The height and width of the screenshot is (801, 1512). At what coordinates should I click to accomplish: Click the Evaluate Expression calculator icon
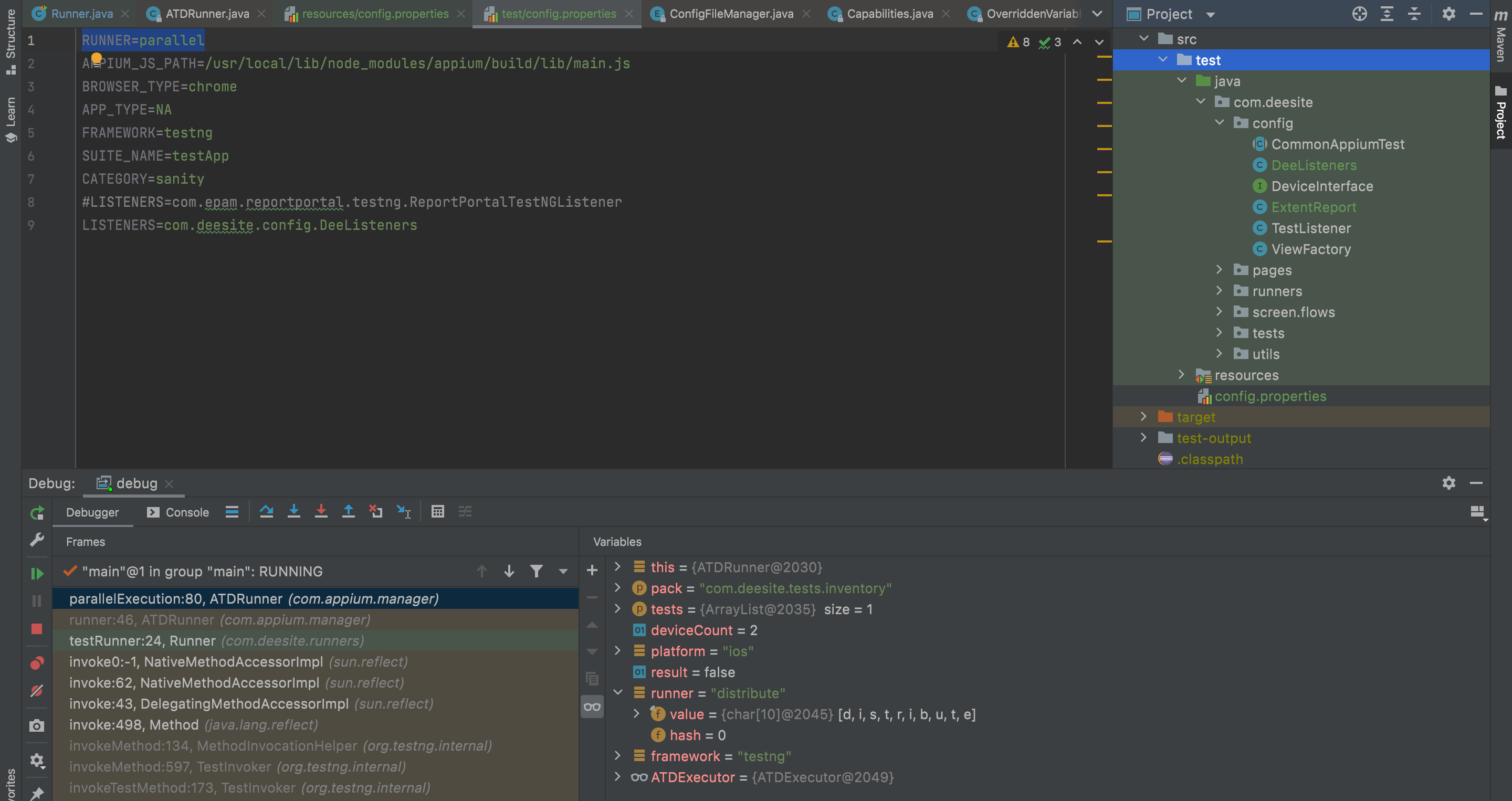click(x=437, y=511)
